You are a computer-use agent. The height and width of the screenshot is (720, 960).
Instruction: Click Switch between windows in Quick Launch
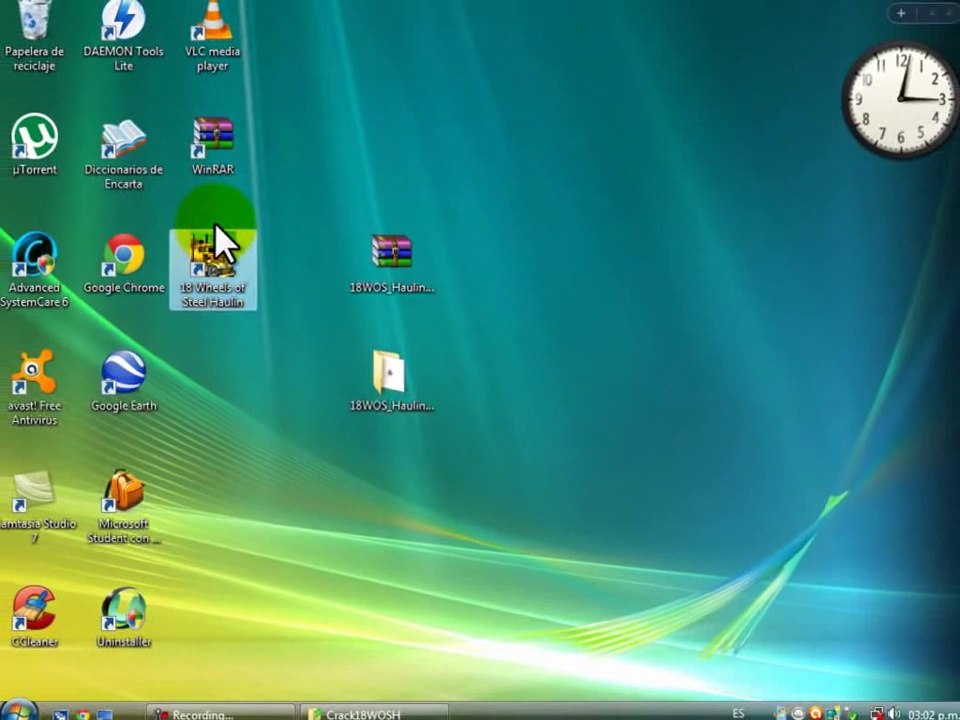(61, 714)
